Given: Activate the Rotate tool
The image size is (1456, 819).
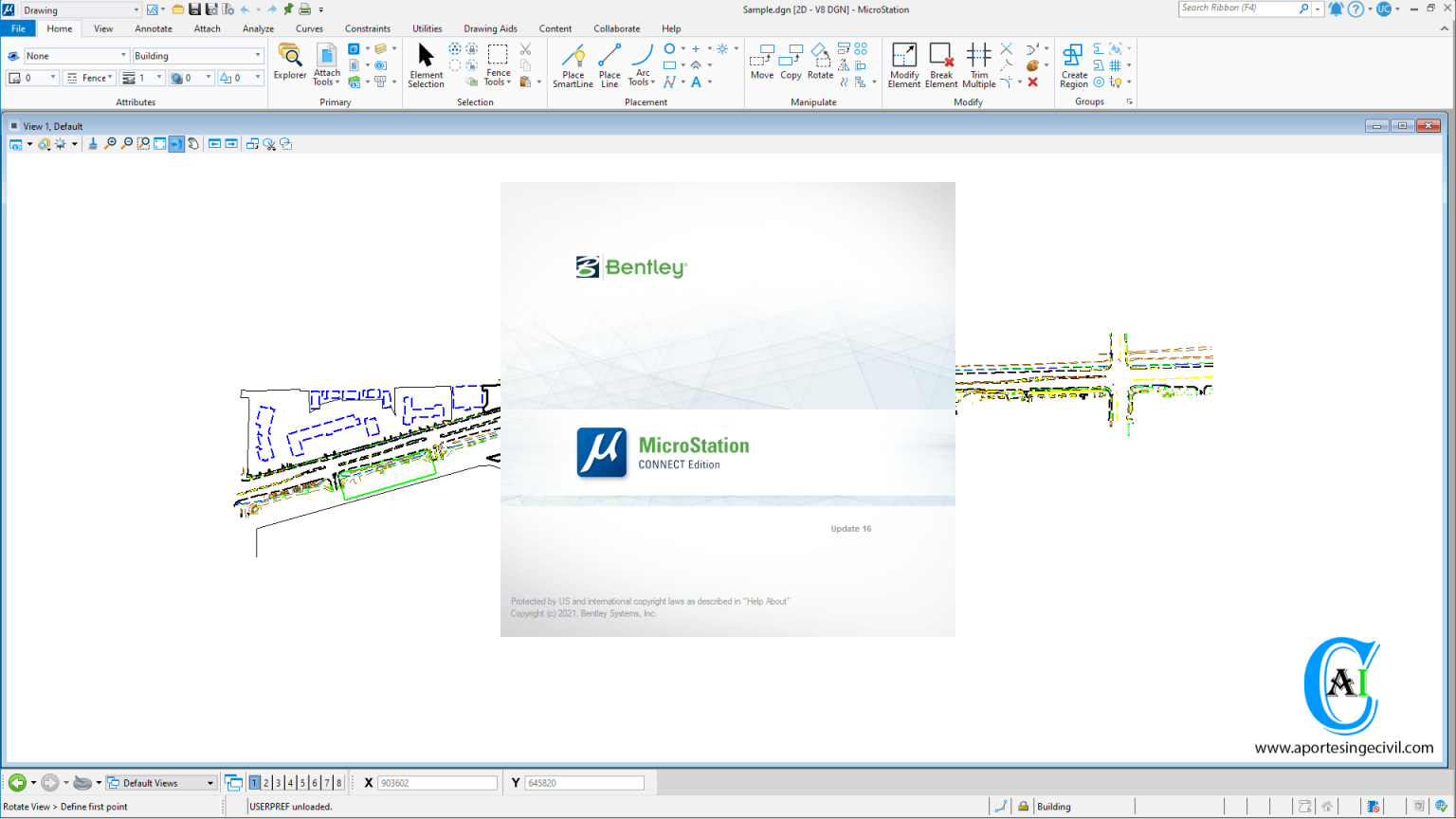Looking at the screenshot, I should coord(819,64).
